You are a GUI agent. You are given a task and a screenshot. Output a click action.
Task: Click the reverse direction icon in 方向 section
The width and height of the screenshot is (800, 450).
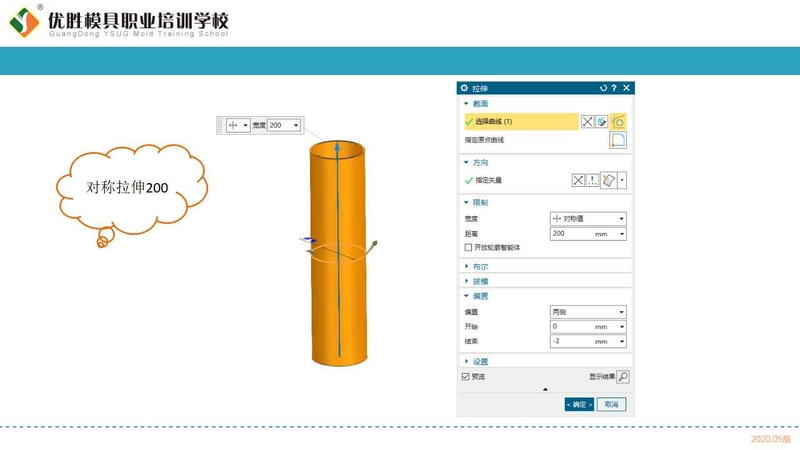pos(578,180)
